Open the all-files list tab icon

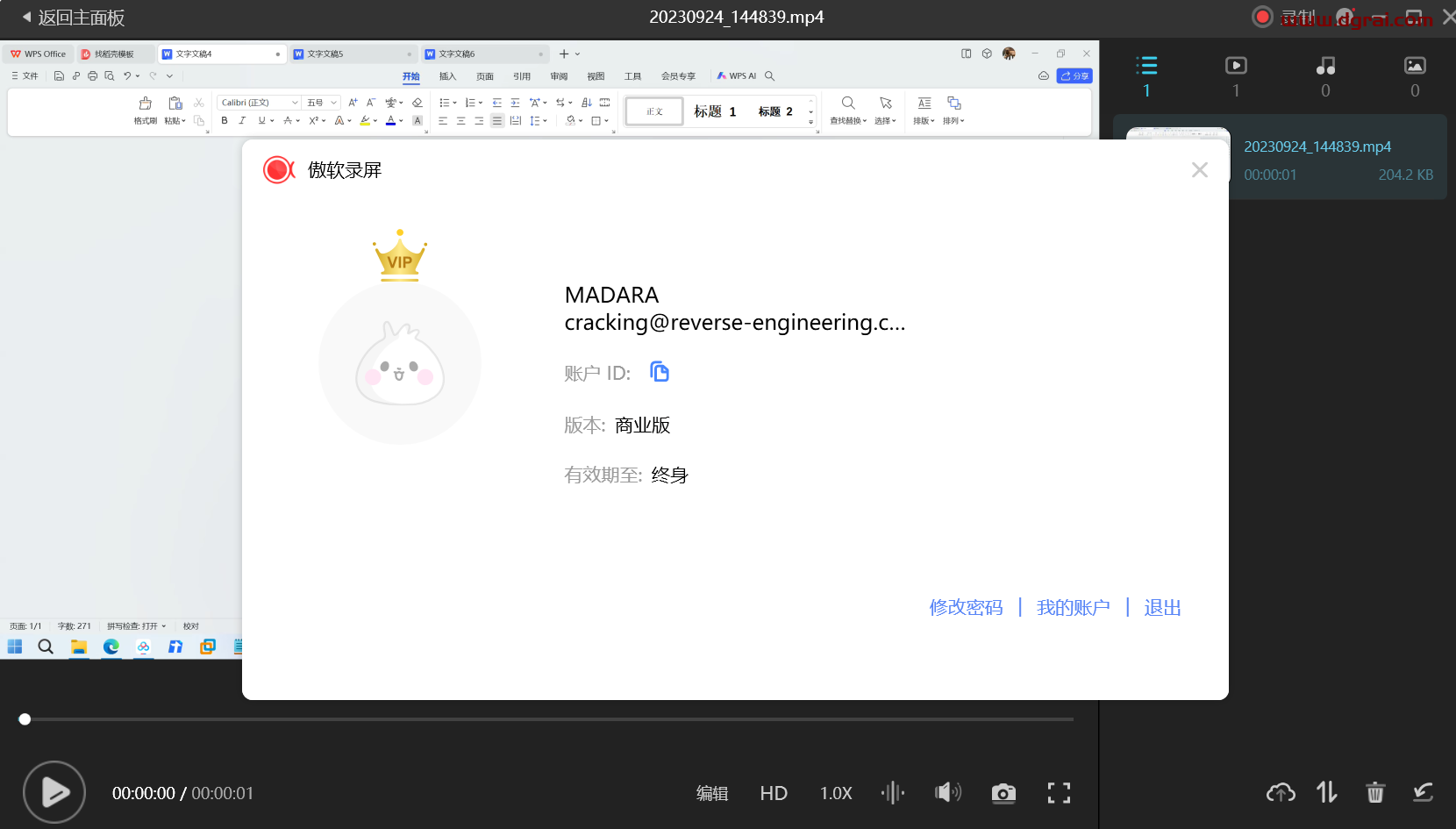[x=1146, y=66]
